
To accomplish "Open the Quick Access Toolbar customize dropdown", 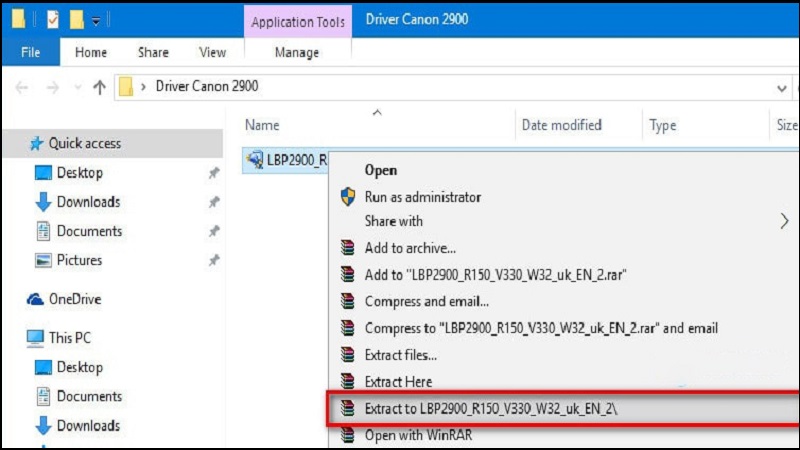I will pyautogui.click(x=95, y=20).
